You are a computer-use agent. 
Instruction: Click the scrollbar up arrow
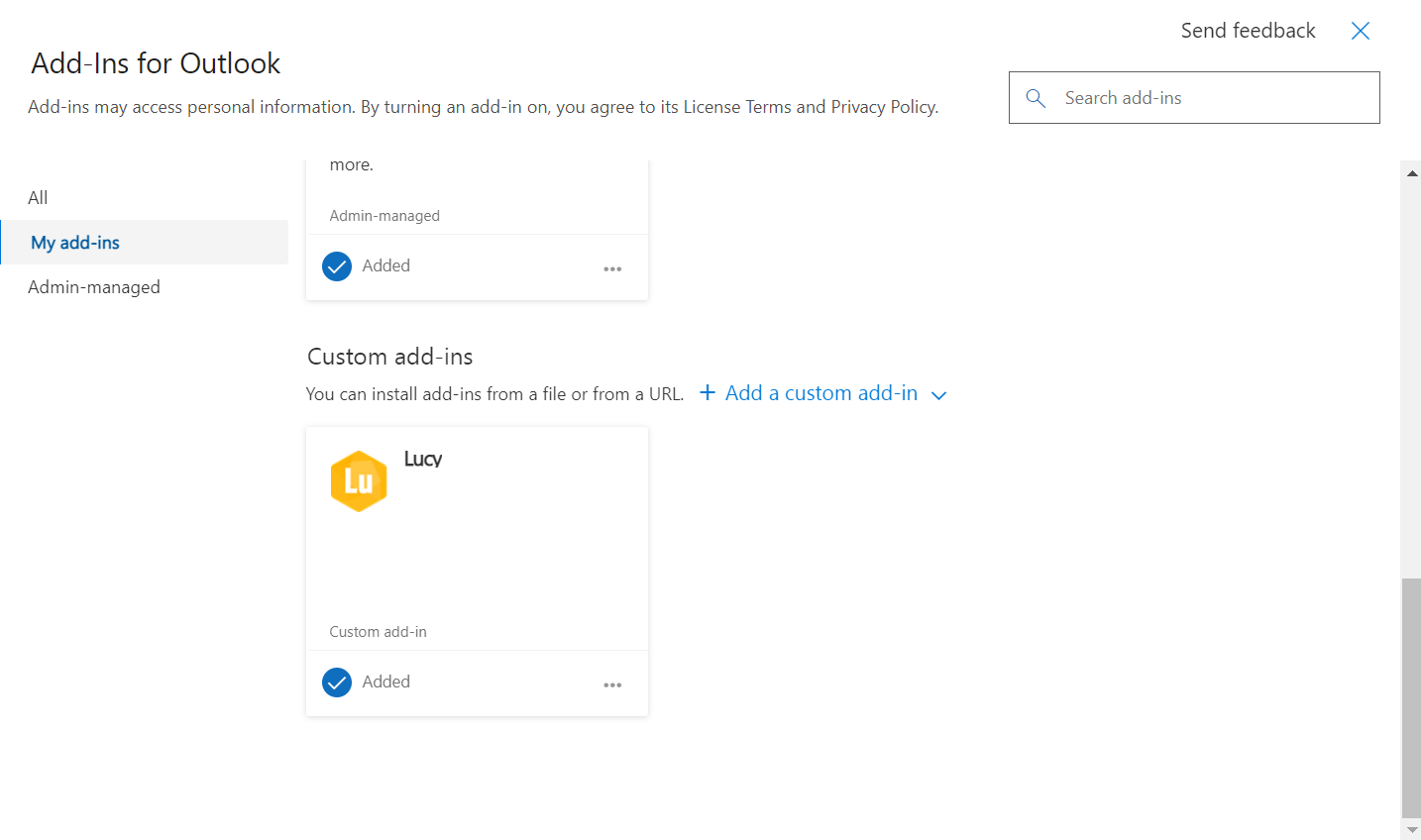tap(1411, 172)
